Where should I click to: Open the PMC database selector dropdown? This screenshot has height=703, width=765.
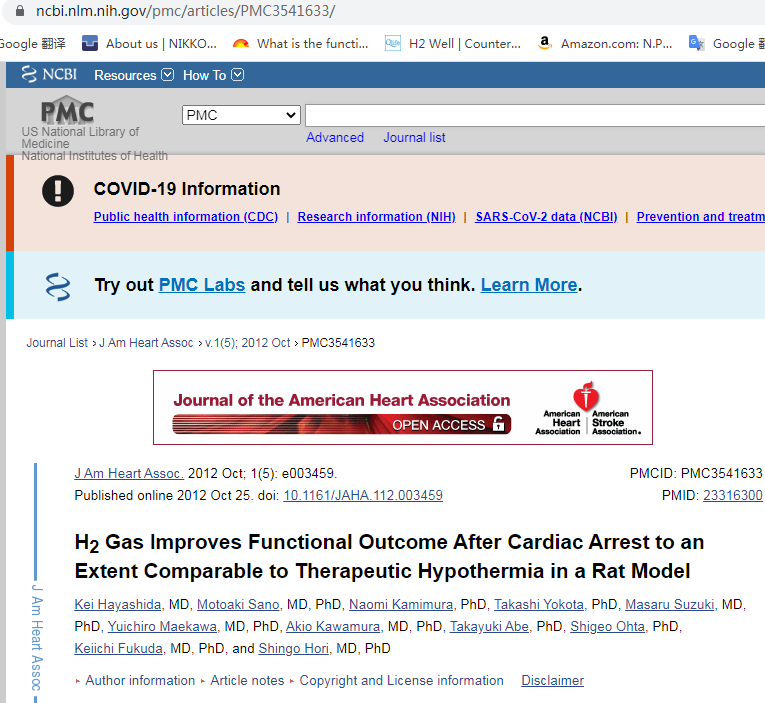point(241,115)
